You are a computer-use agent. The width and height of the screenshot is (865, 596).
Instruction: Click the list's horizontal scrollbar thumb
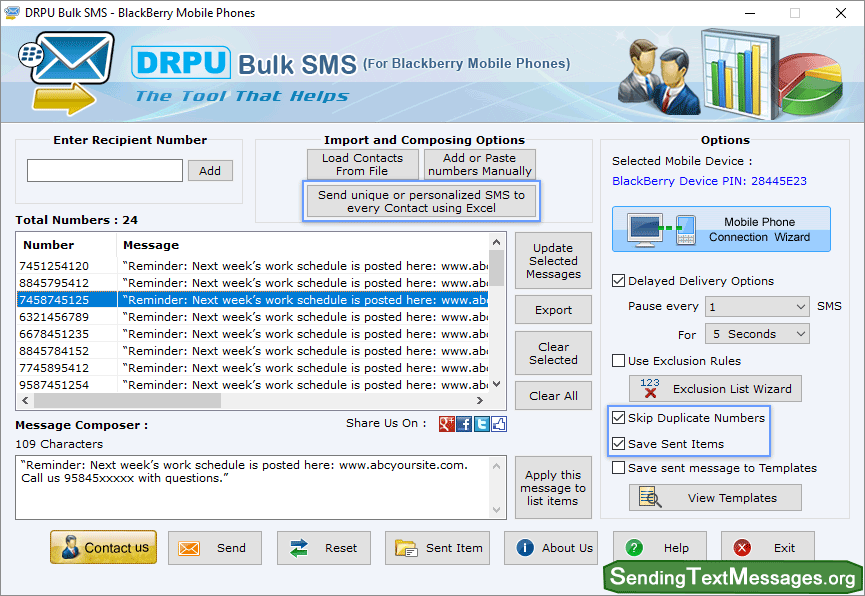coord(127,401)
